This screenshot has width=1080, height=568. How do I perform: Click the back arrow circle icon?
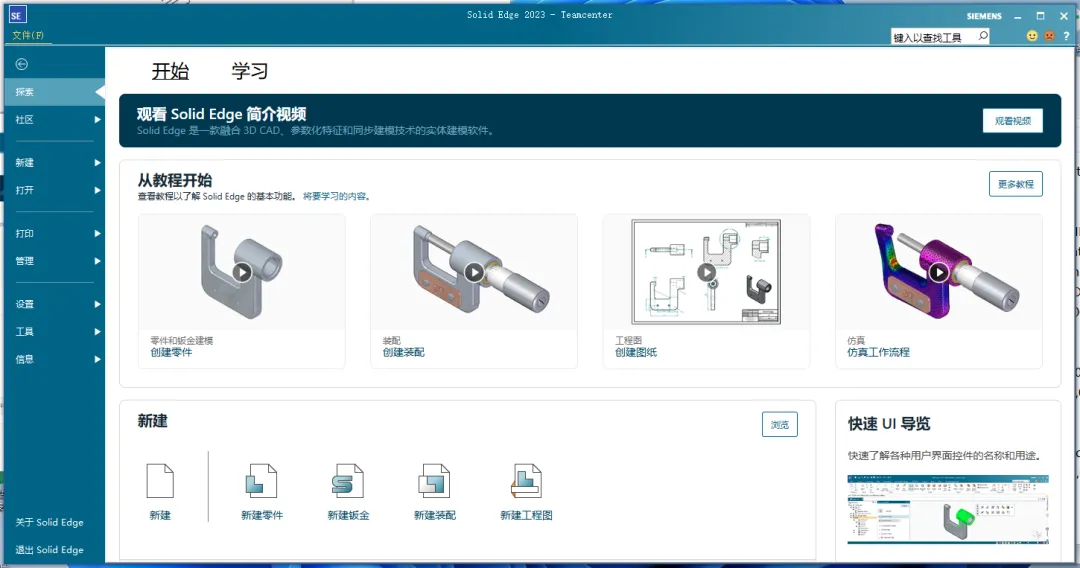(22, 64)
